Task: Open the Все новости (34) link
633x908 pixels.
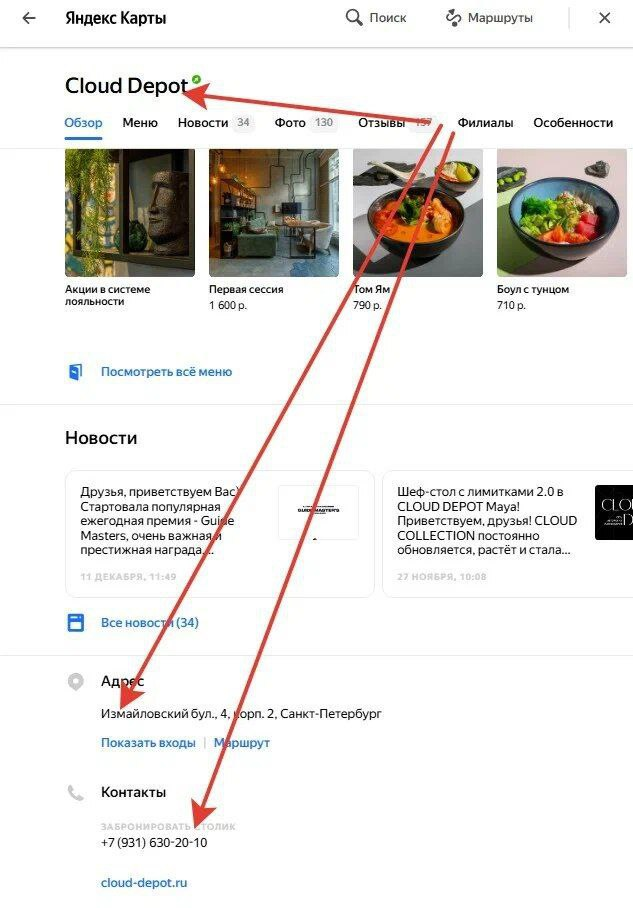Action: point(149,623)
